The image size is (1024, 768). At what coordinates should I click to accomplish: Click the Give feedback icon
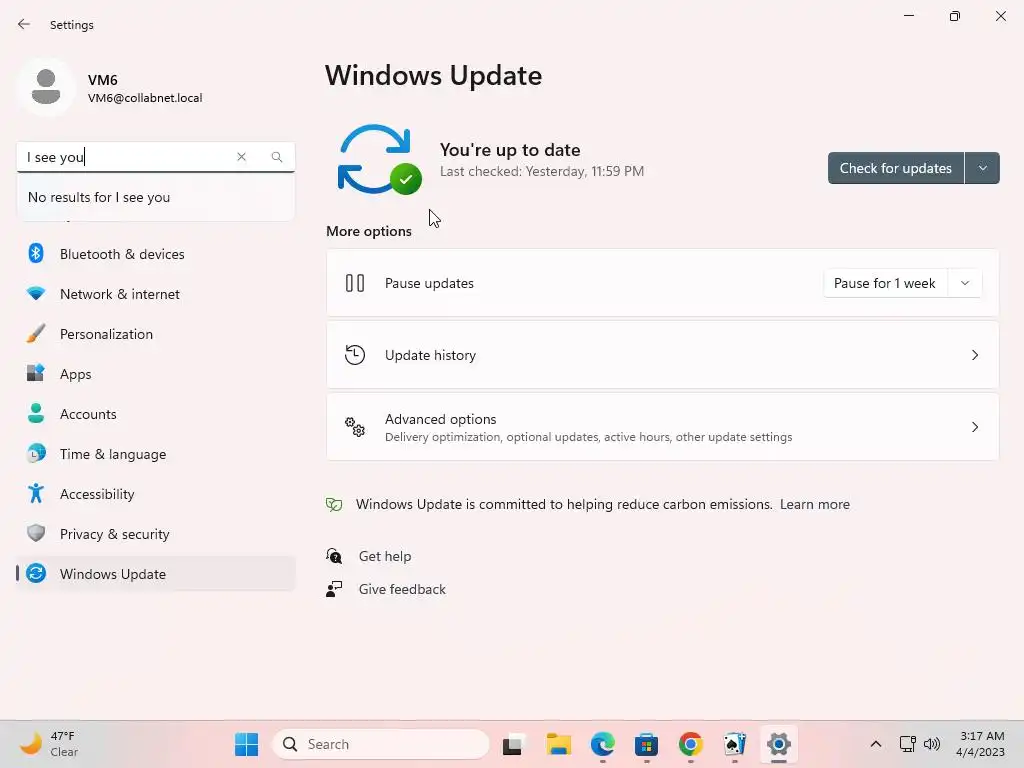click(x=334, y=589)
